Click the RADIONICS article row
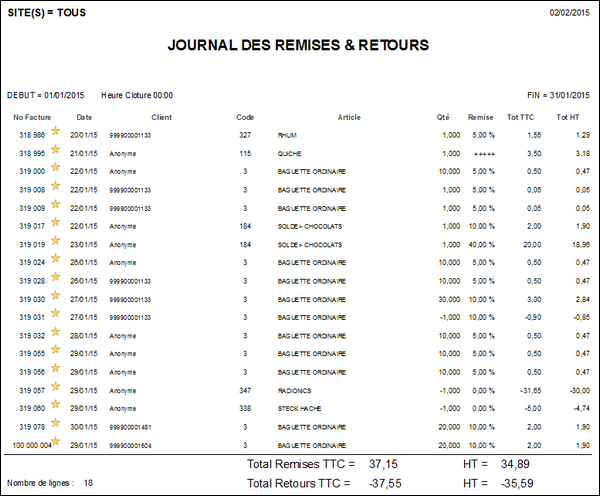This screenshot has width=600, height=496. click(x=296, y=390)
